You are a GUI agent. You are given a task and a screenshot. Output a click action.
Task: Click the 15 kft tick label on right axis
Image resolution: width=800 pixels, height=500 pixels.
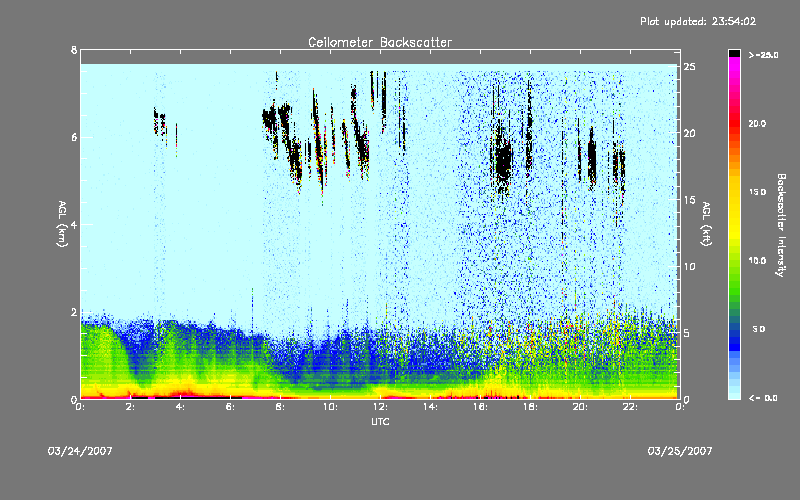[x=689, y=200]
